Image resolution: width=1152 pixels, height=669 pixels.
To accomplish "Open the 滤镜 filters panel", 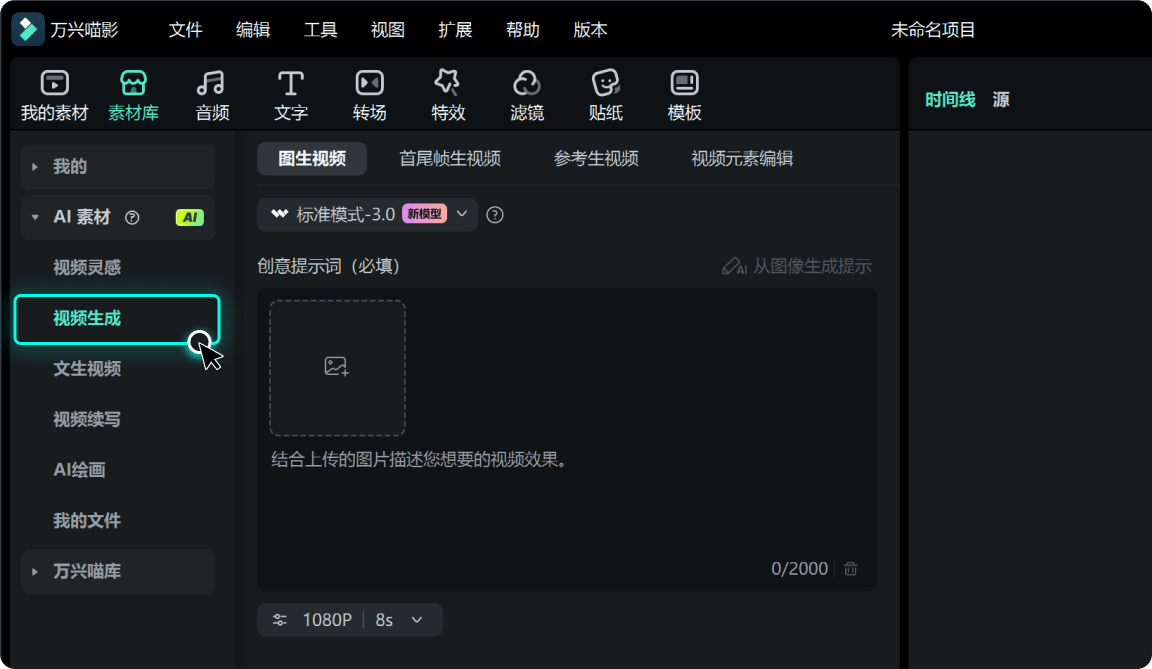I will 527,95.
